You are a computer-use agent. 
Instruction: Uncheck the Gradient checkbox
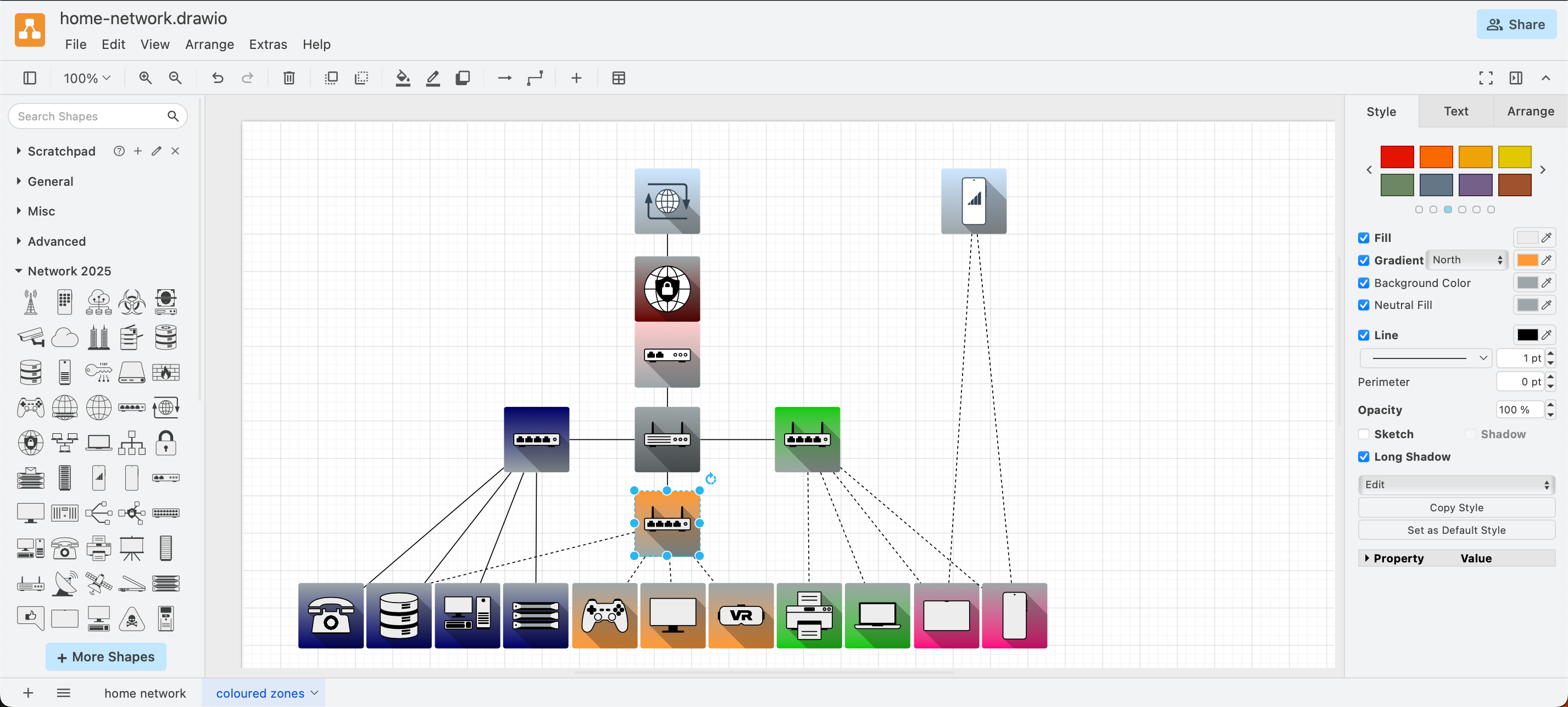[x=1364, y=260]
